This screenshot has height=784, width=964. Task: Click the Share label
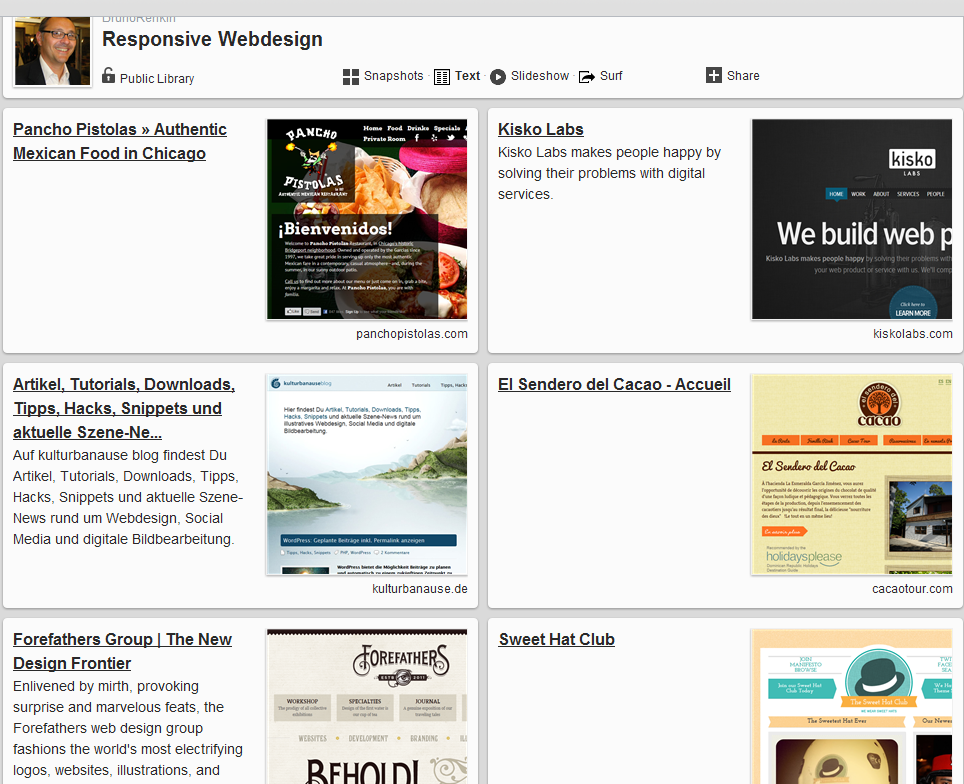click(743, 76)
